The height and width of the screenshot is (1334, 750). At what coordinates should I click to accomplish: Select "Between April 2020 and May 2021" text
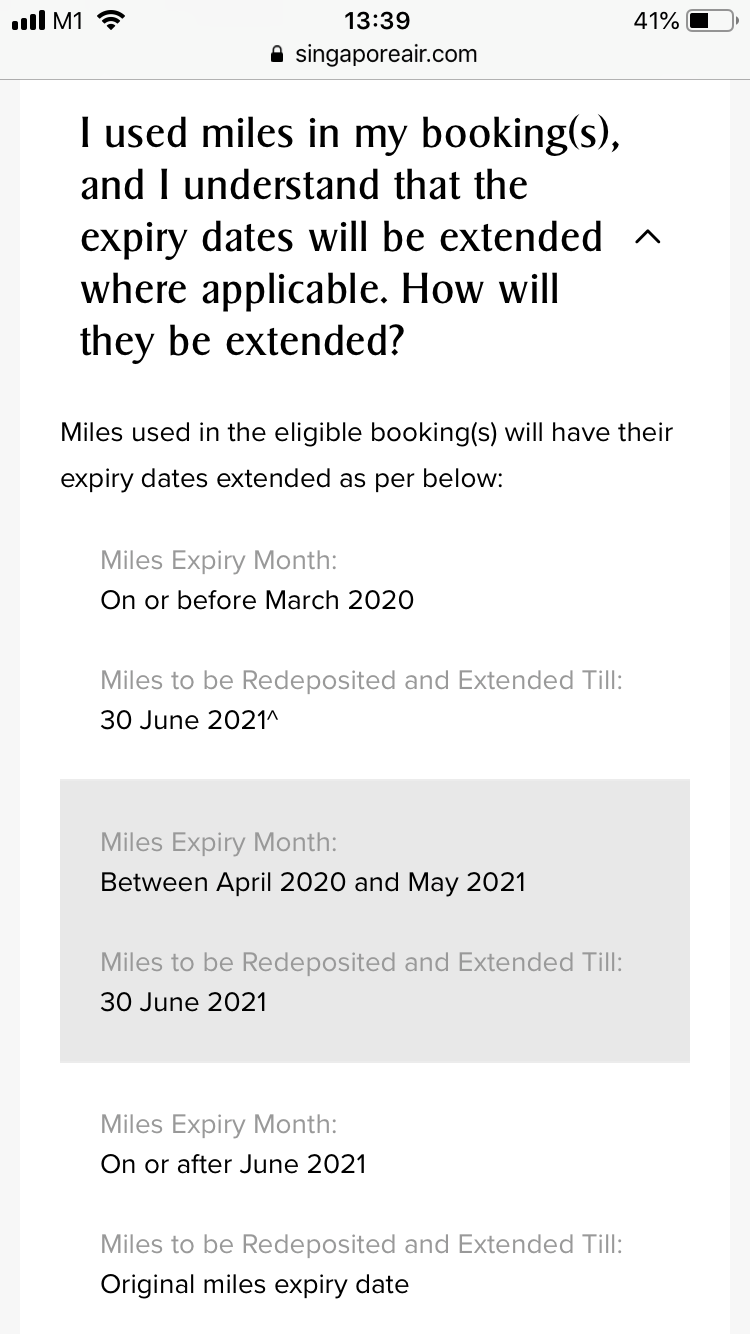tap(312, 882)
